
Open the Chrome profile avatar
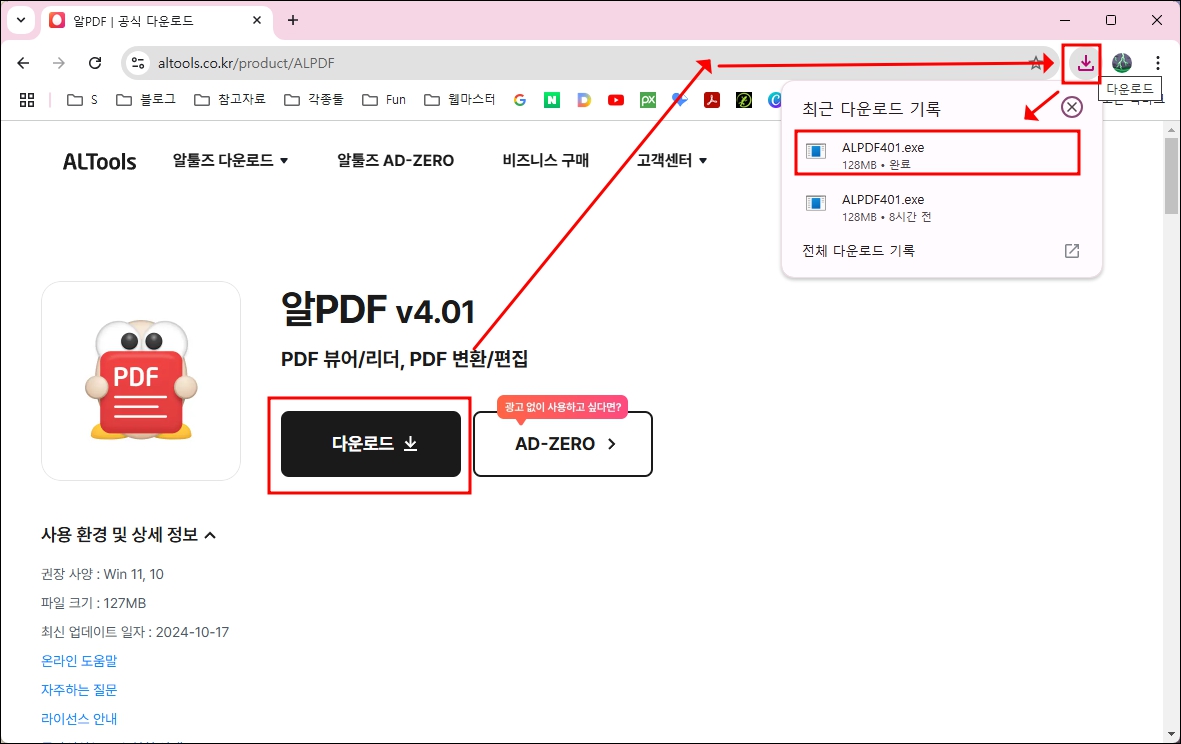pos(1121,63)
